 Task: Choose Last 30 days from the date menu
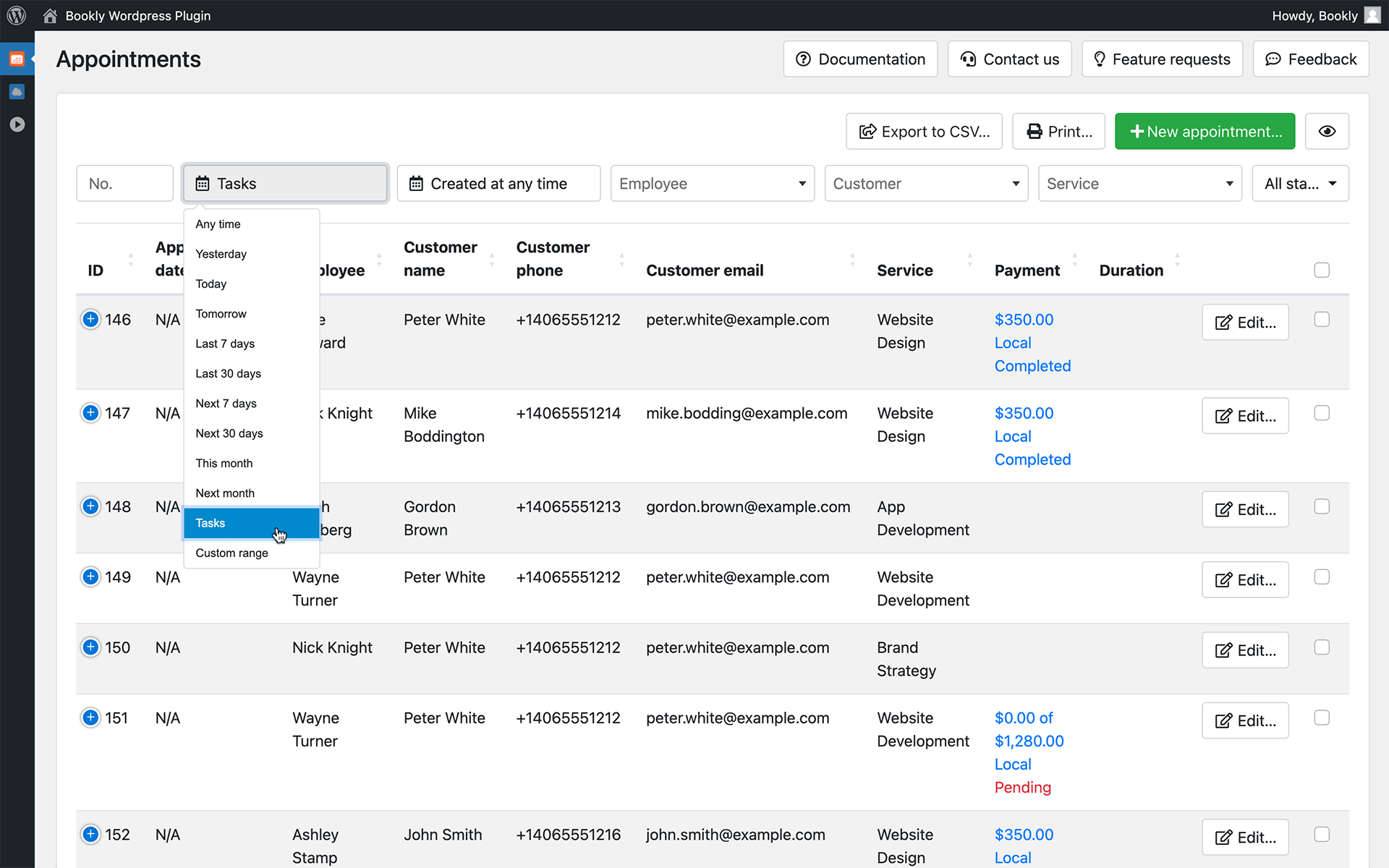pos(228,373)
